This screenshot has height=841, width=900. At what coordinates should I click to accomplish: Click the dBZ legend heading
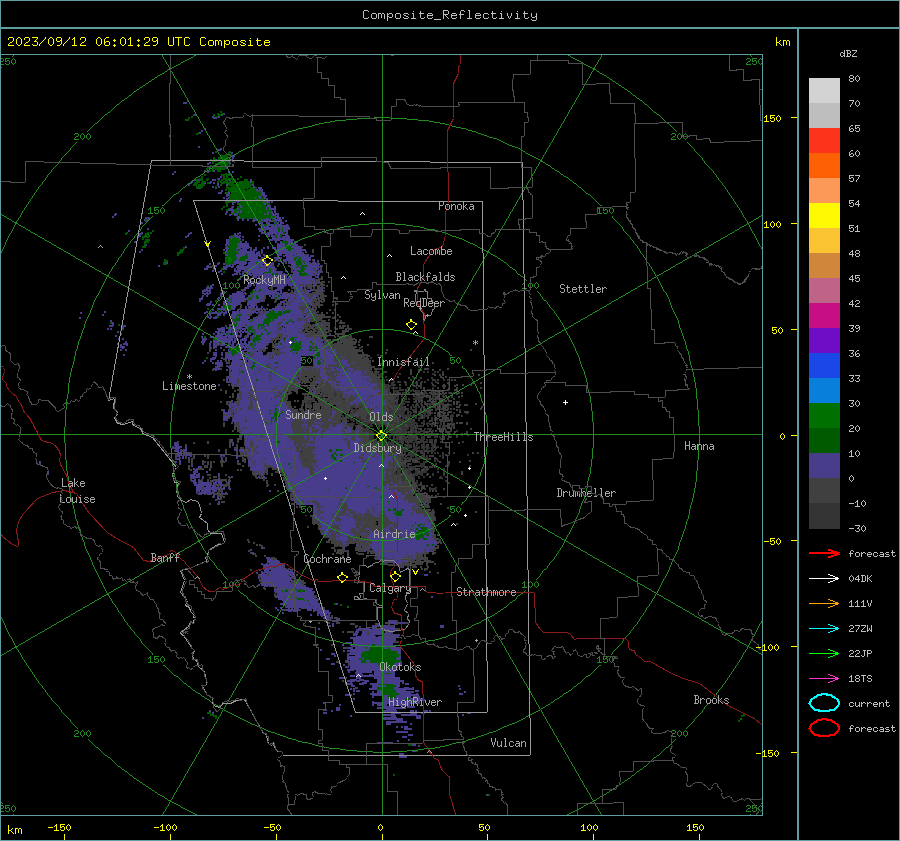848,53
